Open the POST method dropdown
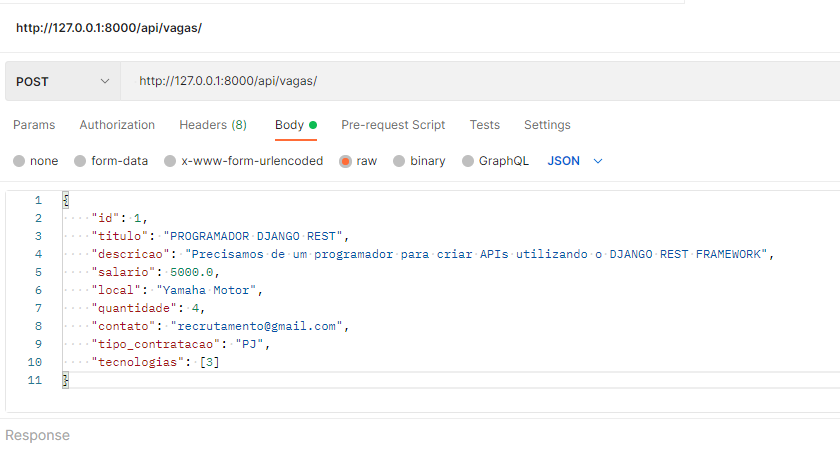Viewport: 840px width, 451px height. point(63,81)
